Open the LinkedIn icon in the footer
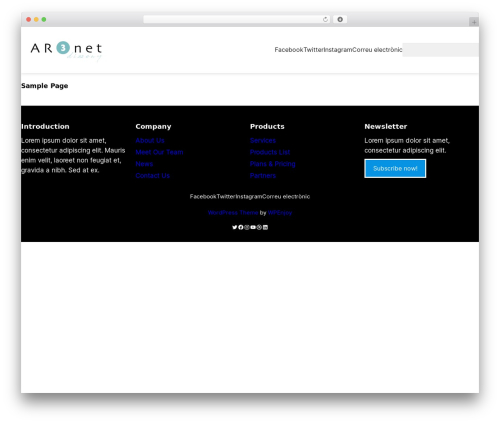The width and height of the screenshot is (500, 423). 265,227
